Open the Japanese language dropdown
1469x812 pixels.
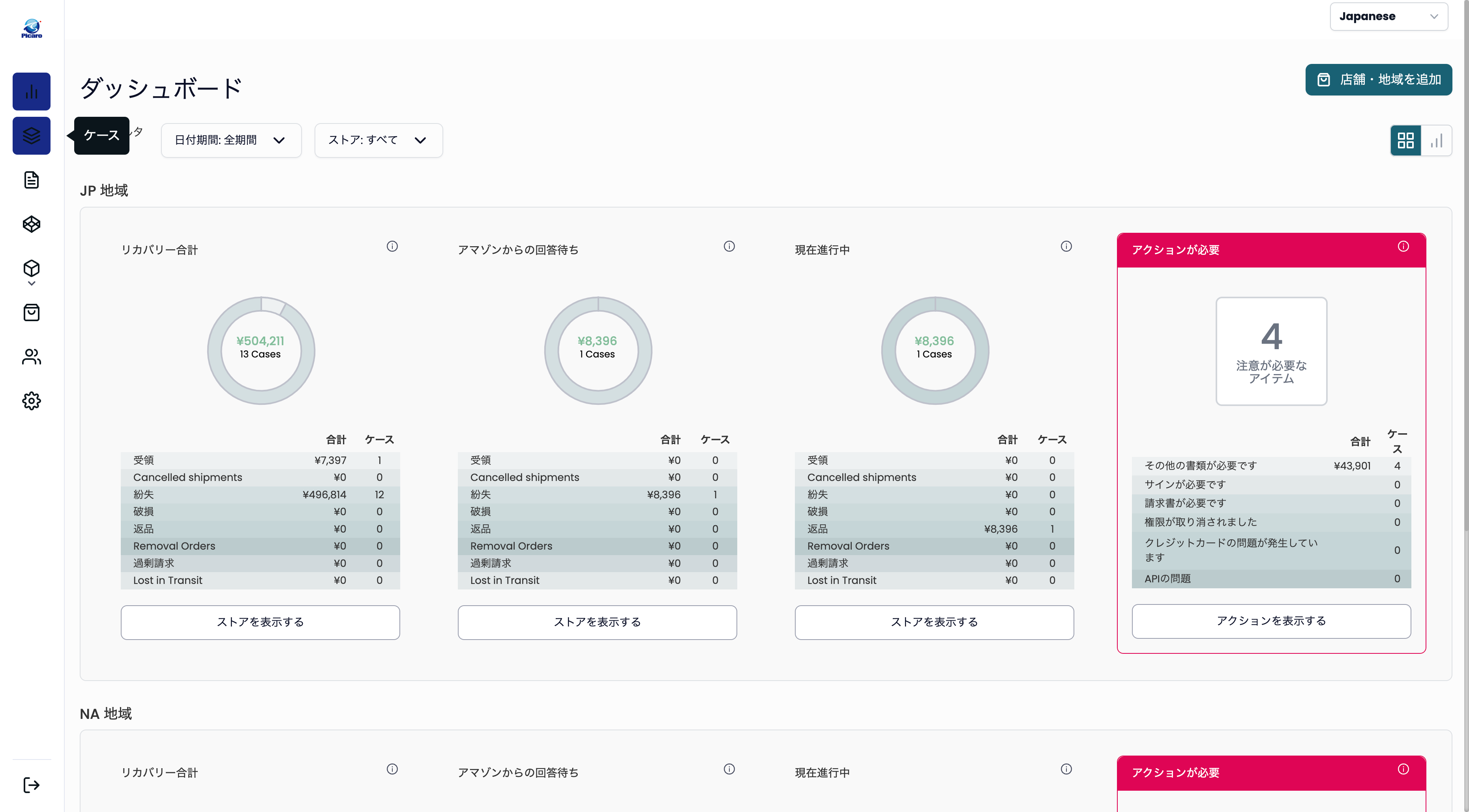tap(1388, 17)
